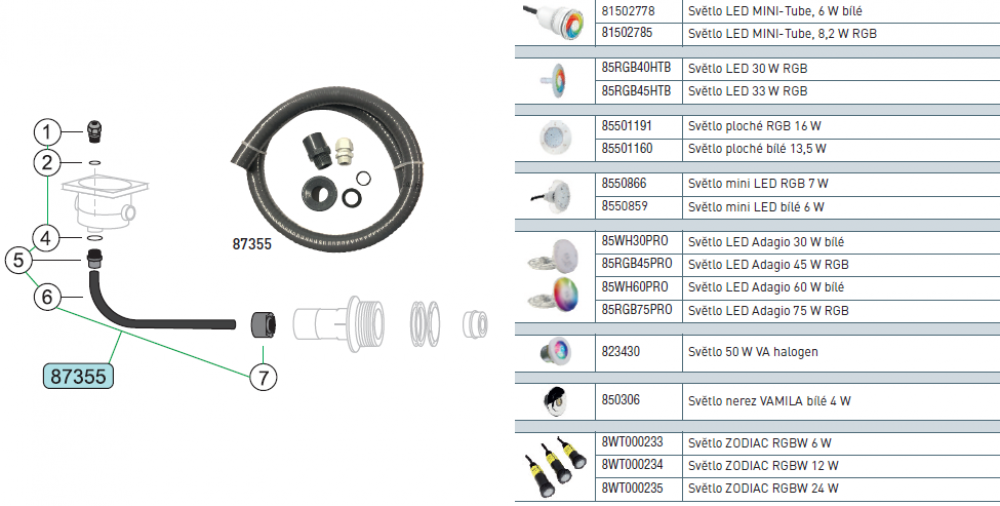Select the VAMILA stainless light thumbnail
This screenshot has width=1000, height=506.
[554, 401]
